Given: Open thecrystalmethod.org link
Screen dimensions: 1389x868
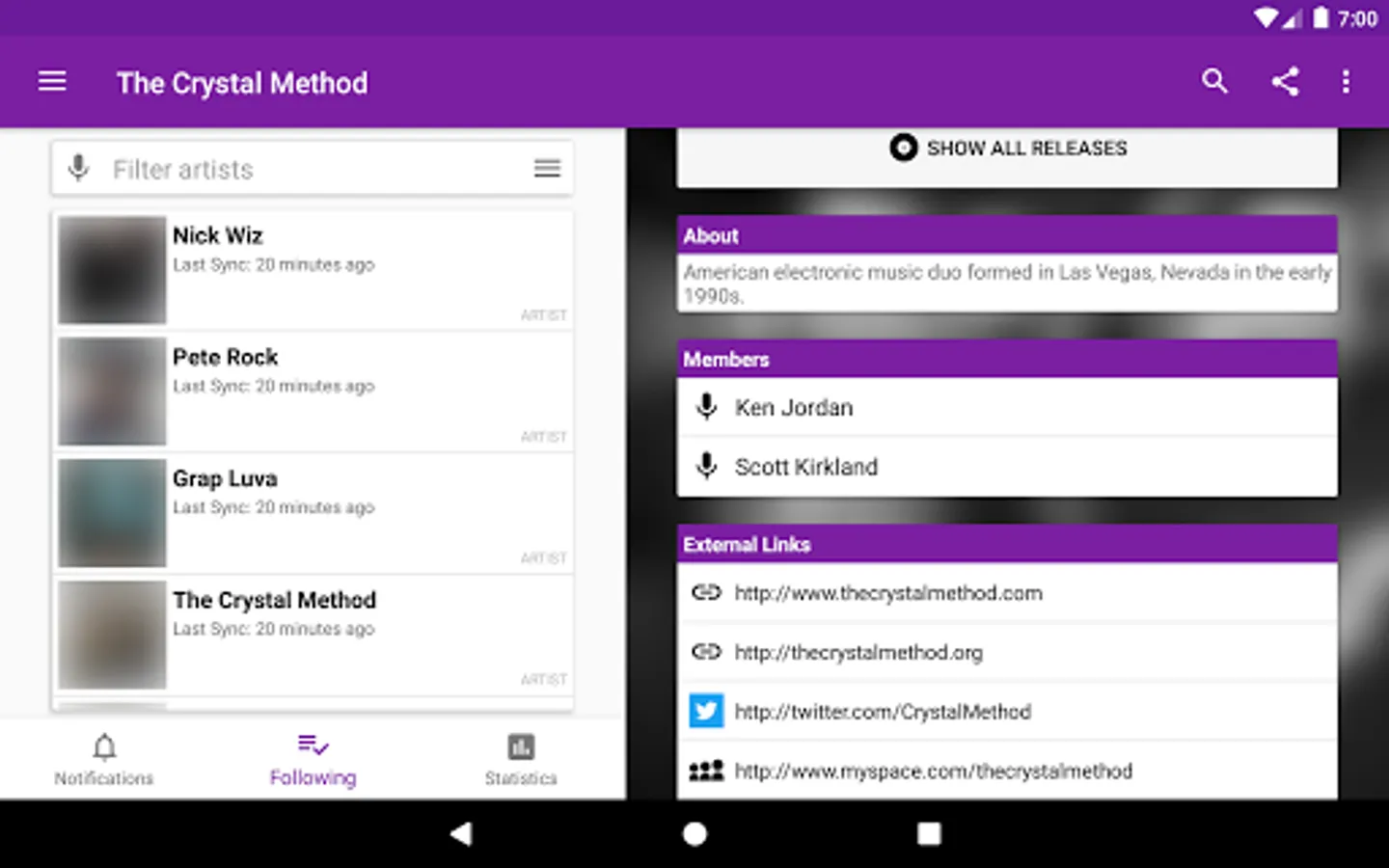Looking at the screenshot, I should point(1007,653).
